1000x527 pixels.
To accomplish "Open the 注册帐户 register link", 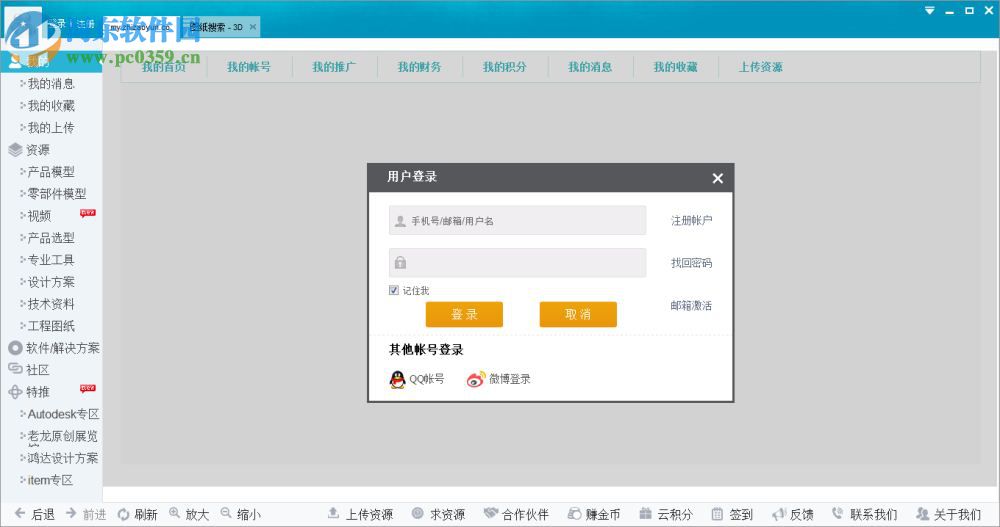I will point(691,221).
